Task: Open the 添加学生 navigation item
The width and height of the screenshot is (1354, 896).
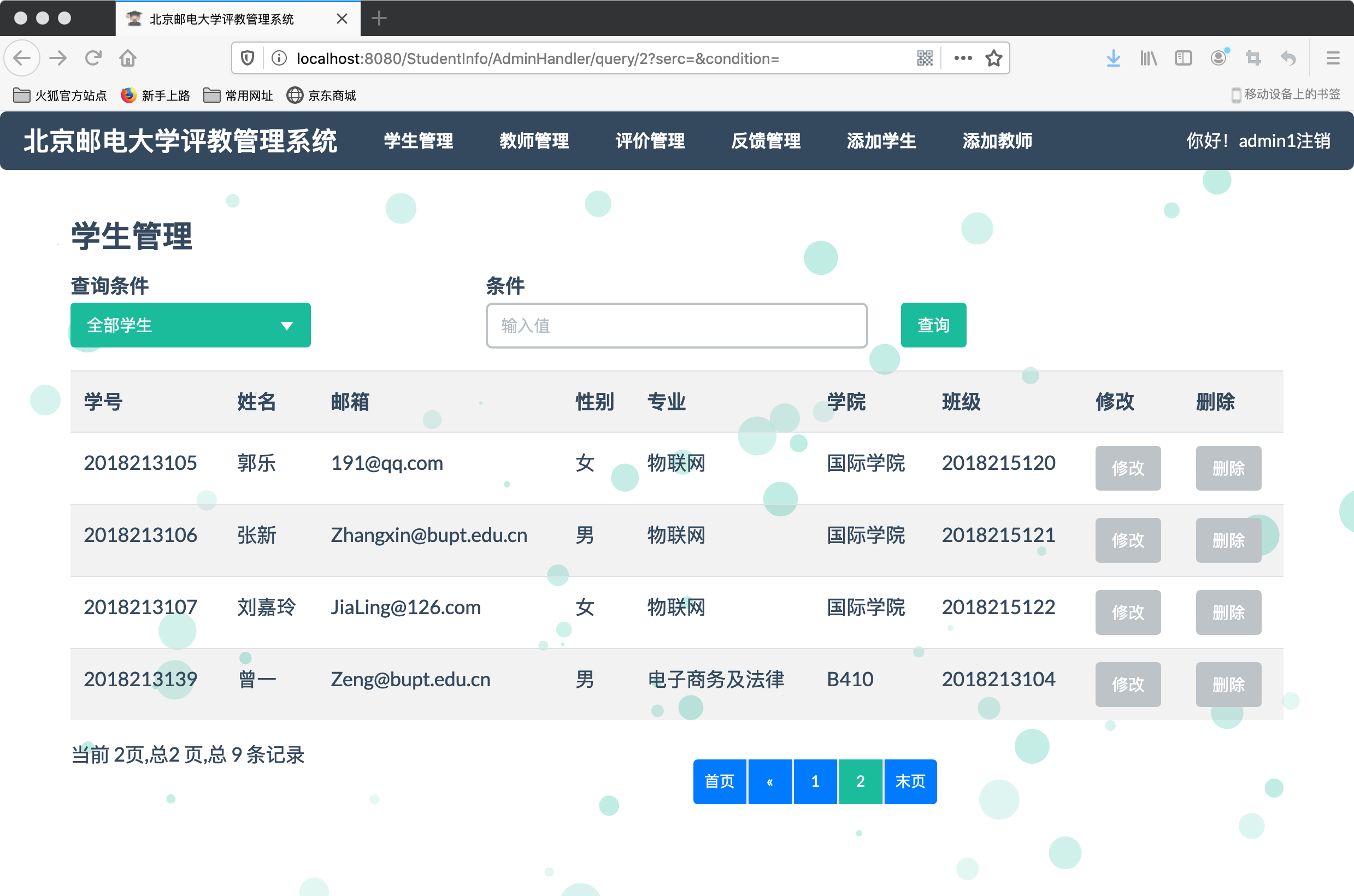Action: (880, 140)
